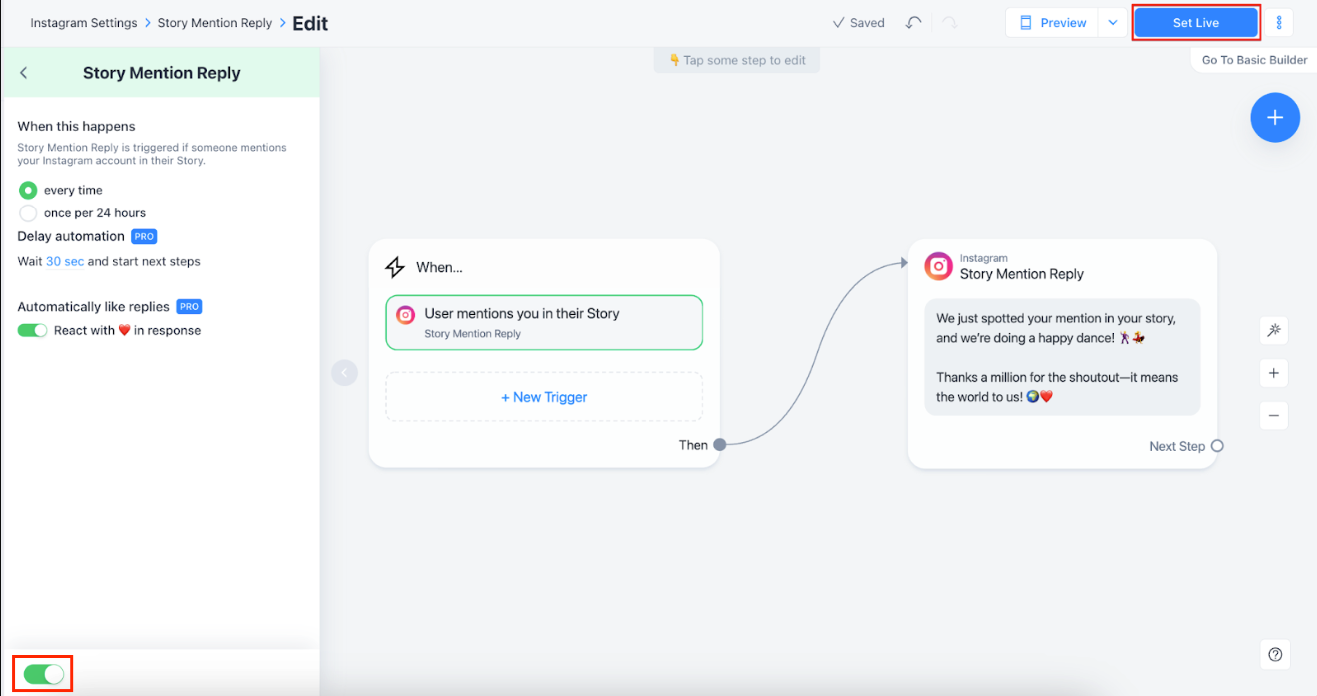
Task: Click the '+ New Trigger' link
Action: (x=544, y=397)
